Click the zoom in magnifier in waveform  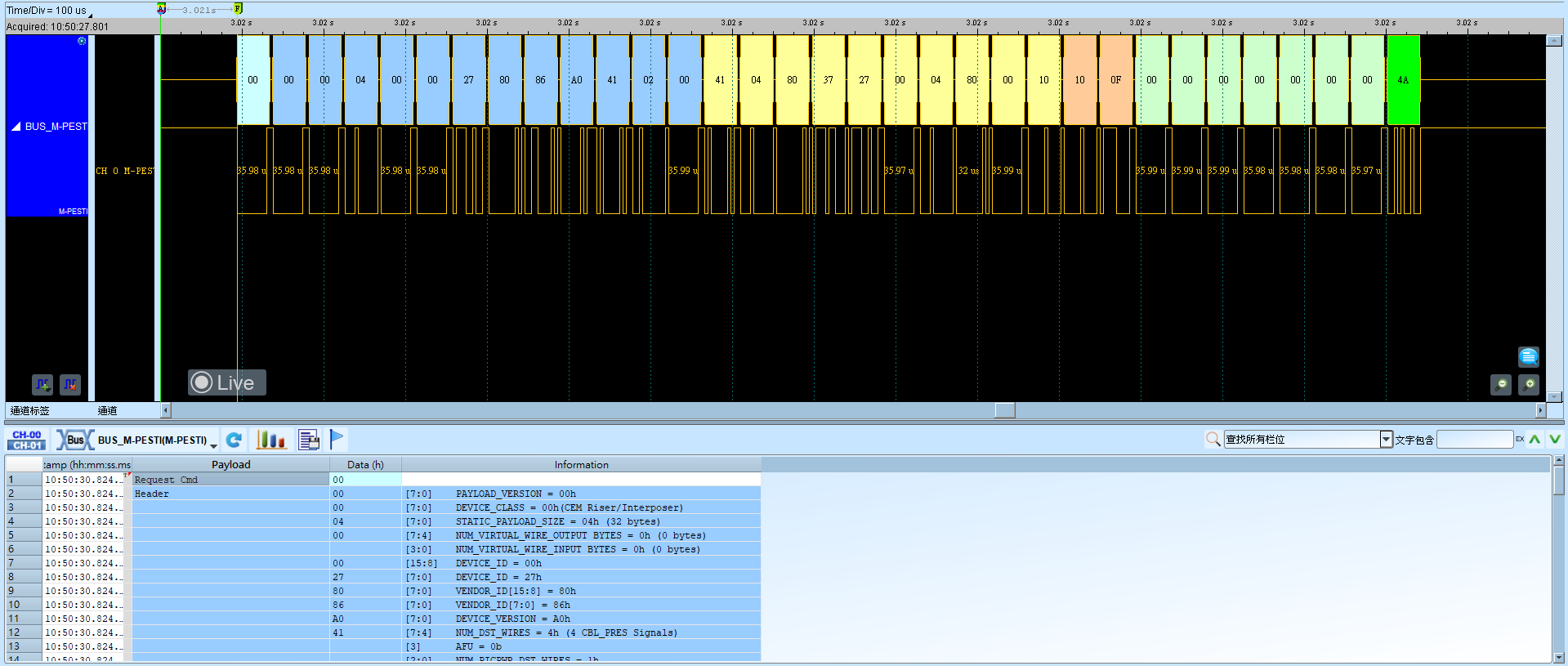[x=1529, y=384]
